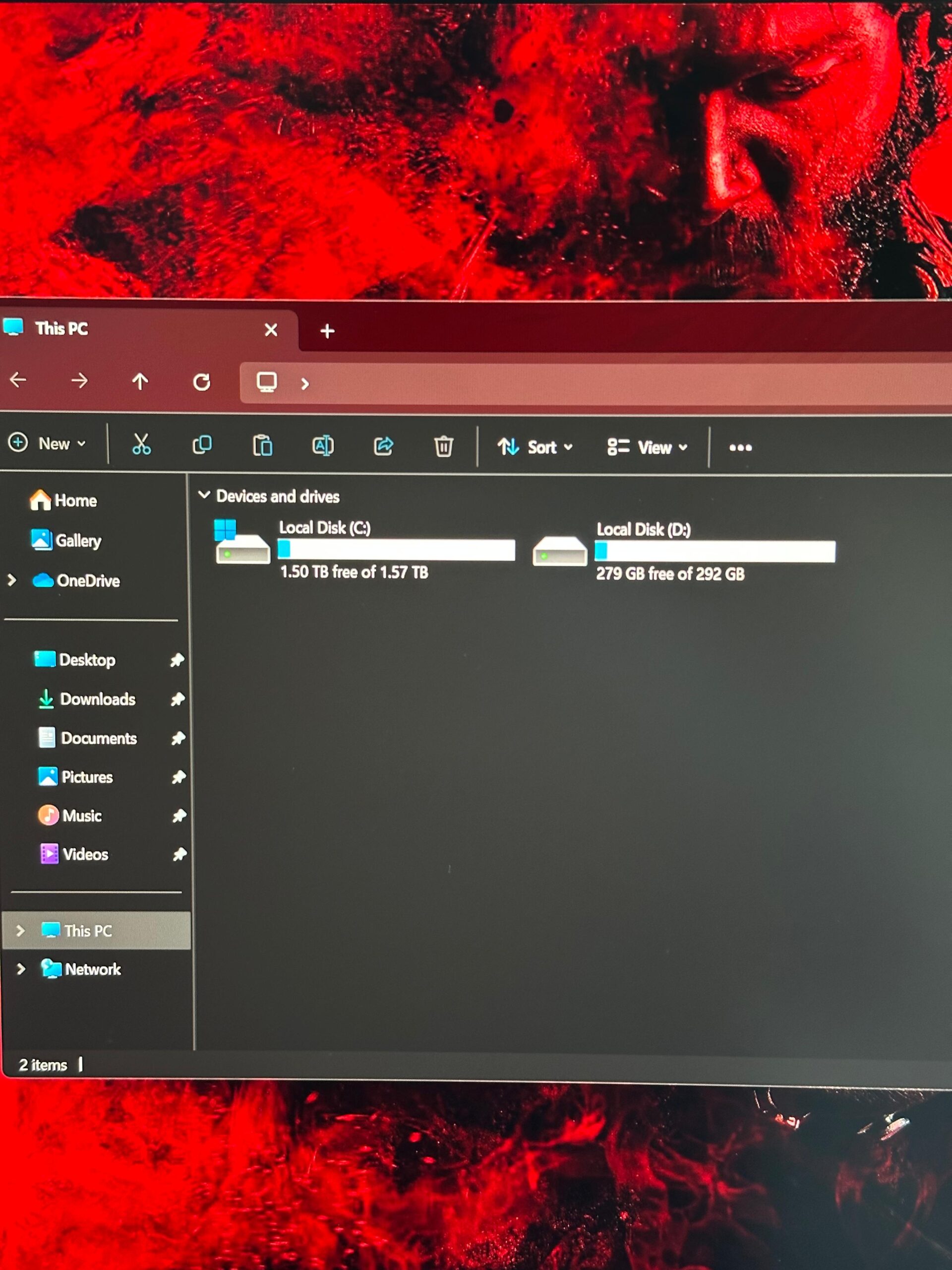The image size is (952, 1270).
Task: Select Network in the sidebar
Action: 81,969
